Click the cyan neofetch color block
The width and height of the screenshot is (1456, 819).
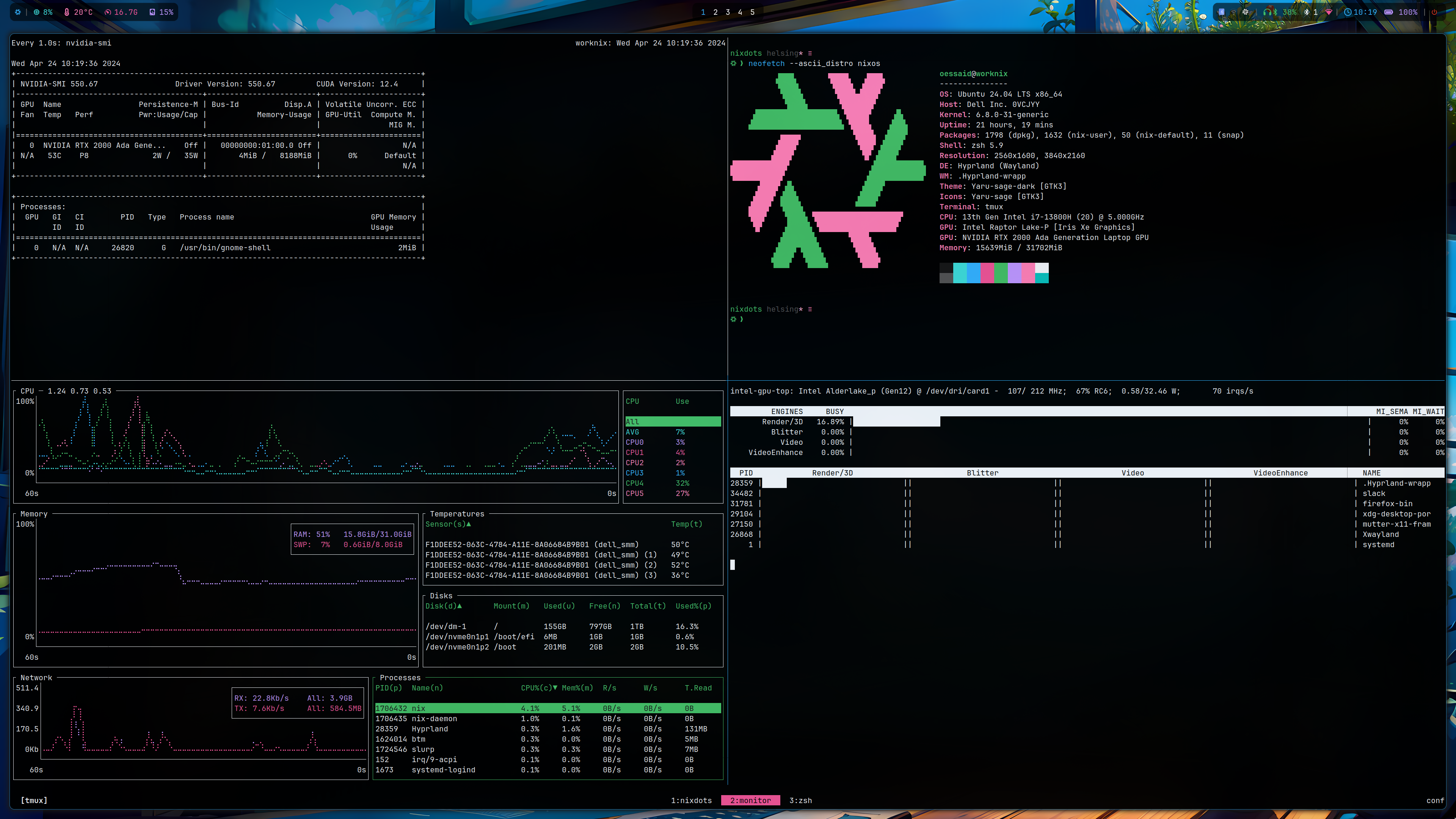tap(960, 273)
